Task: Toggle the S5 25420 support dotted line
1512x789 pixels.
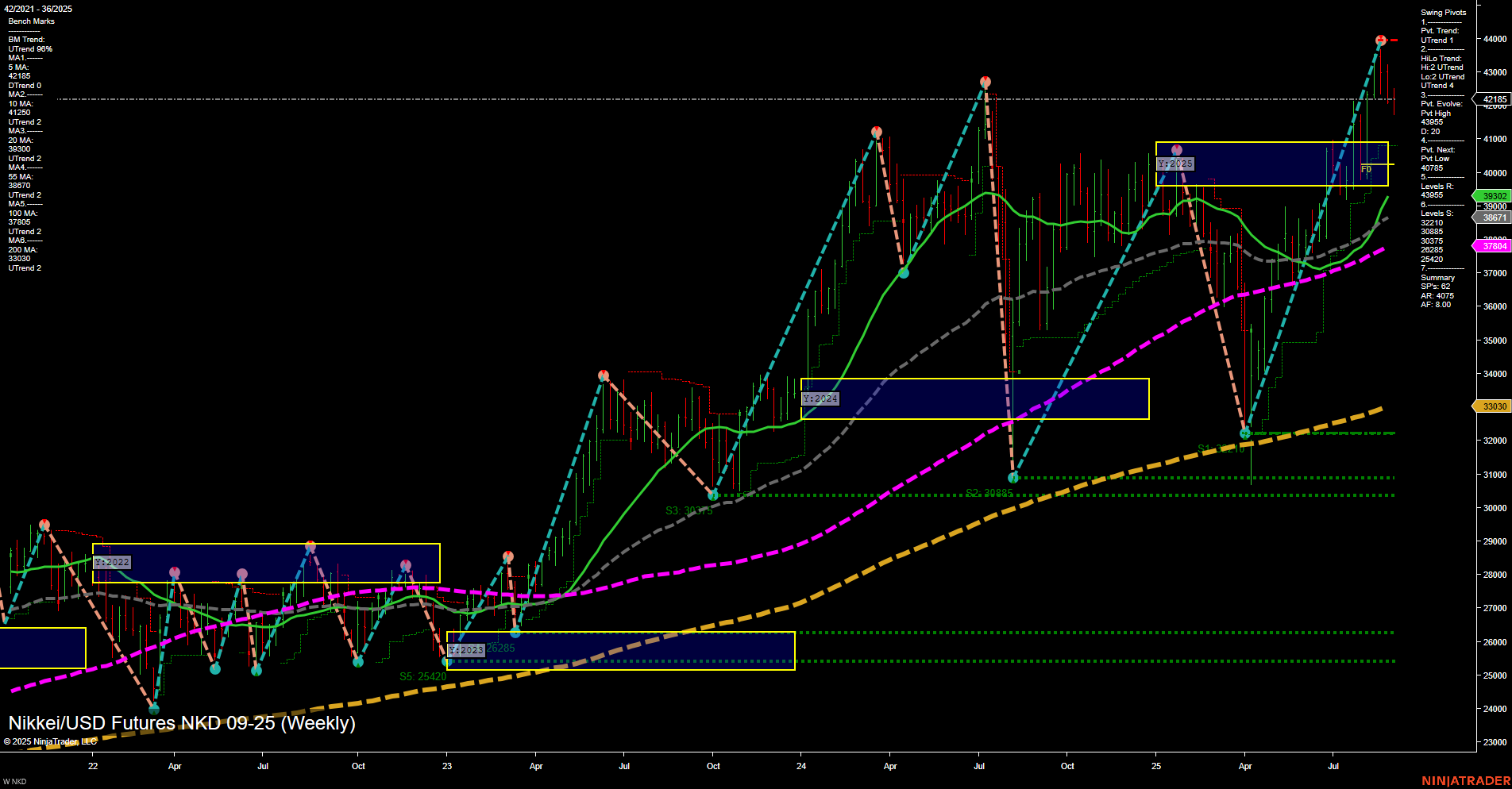Action: (x=422, y=677)
